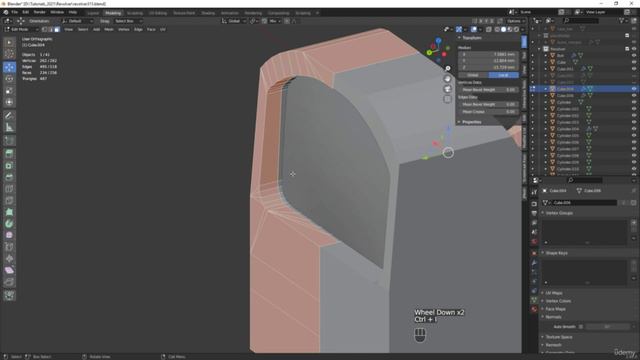Image resolution: width=640 pixels, height=360 pixels.
Task: Select the Knife tool
Action: pos(9,200)
